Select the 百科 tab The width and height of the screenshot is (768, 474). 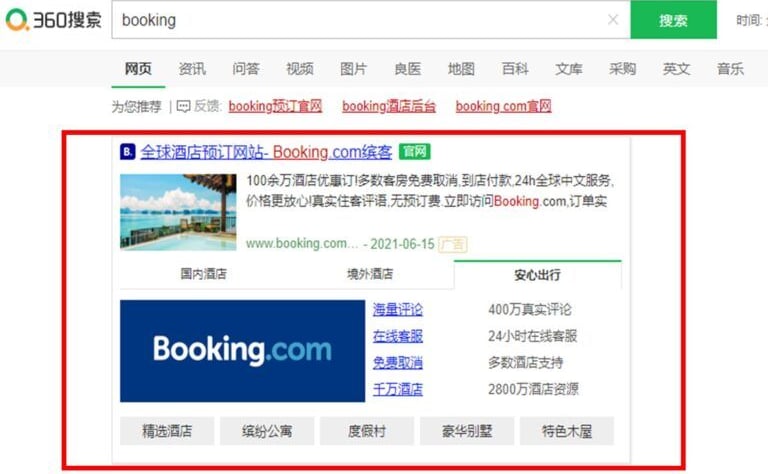[x=515, y=69]
